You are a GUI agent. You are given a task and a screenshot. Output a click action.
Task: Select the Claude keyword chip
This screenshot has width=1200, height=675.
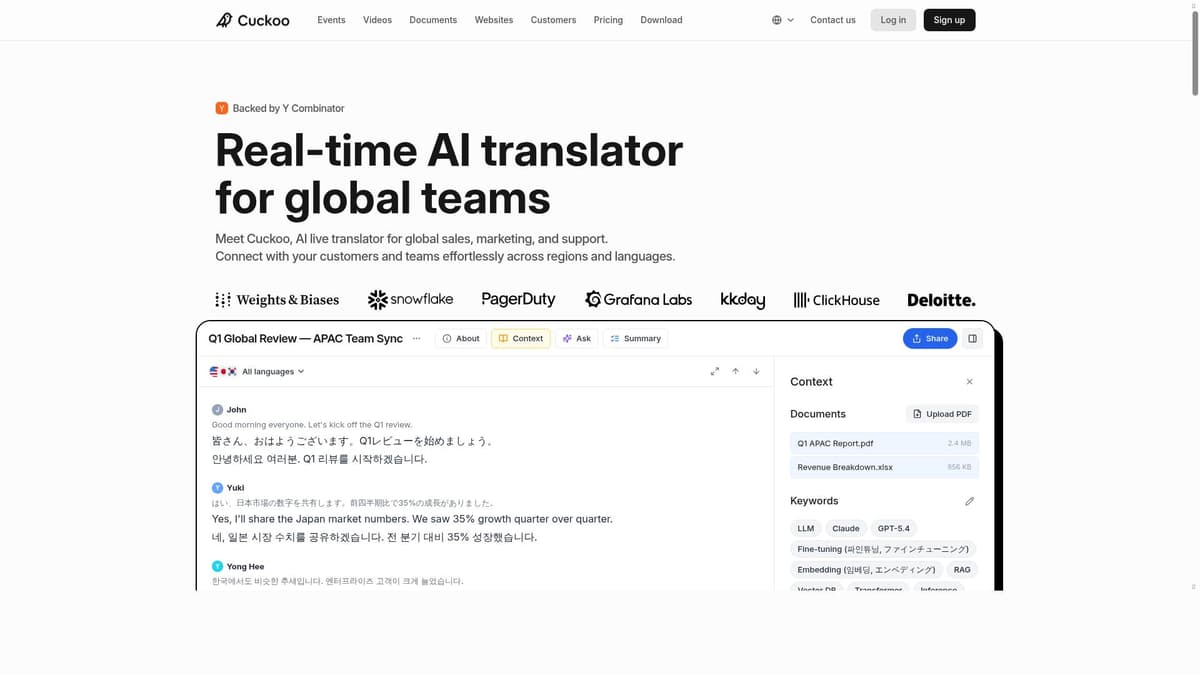[846, 528]
